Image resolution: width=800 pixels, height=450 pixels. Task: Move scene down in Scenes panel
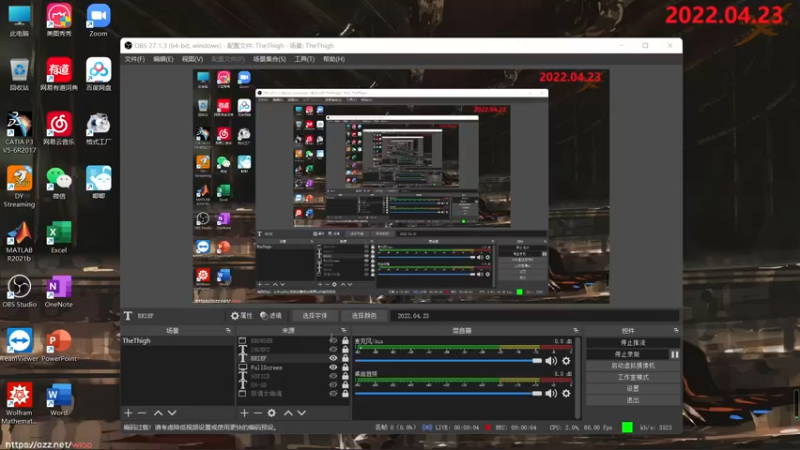pos(172,413)
